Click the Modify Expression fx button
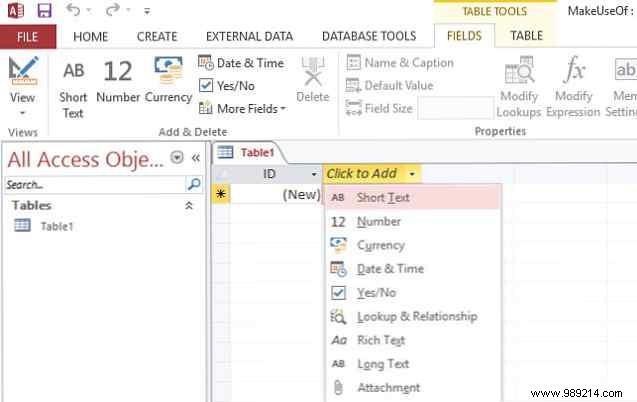 click(573, 87)
